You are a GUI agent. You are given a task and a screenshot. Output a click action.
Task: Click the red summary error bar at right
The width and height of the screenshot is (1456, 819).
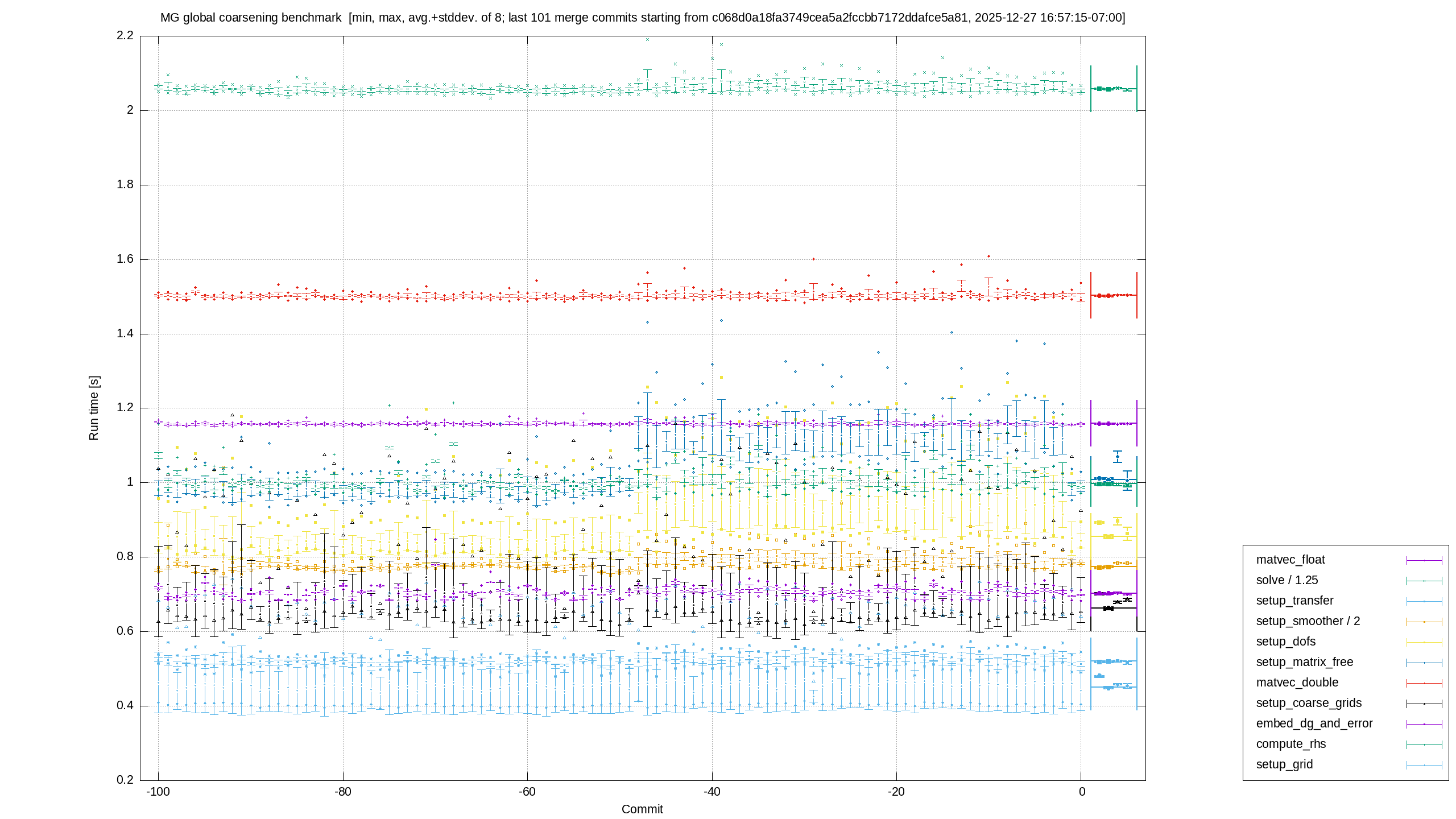click(x=1114, y=295)
